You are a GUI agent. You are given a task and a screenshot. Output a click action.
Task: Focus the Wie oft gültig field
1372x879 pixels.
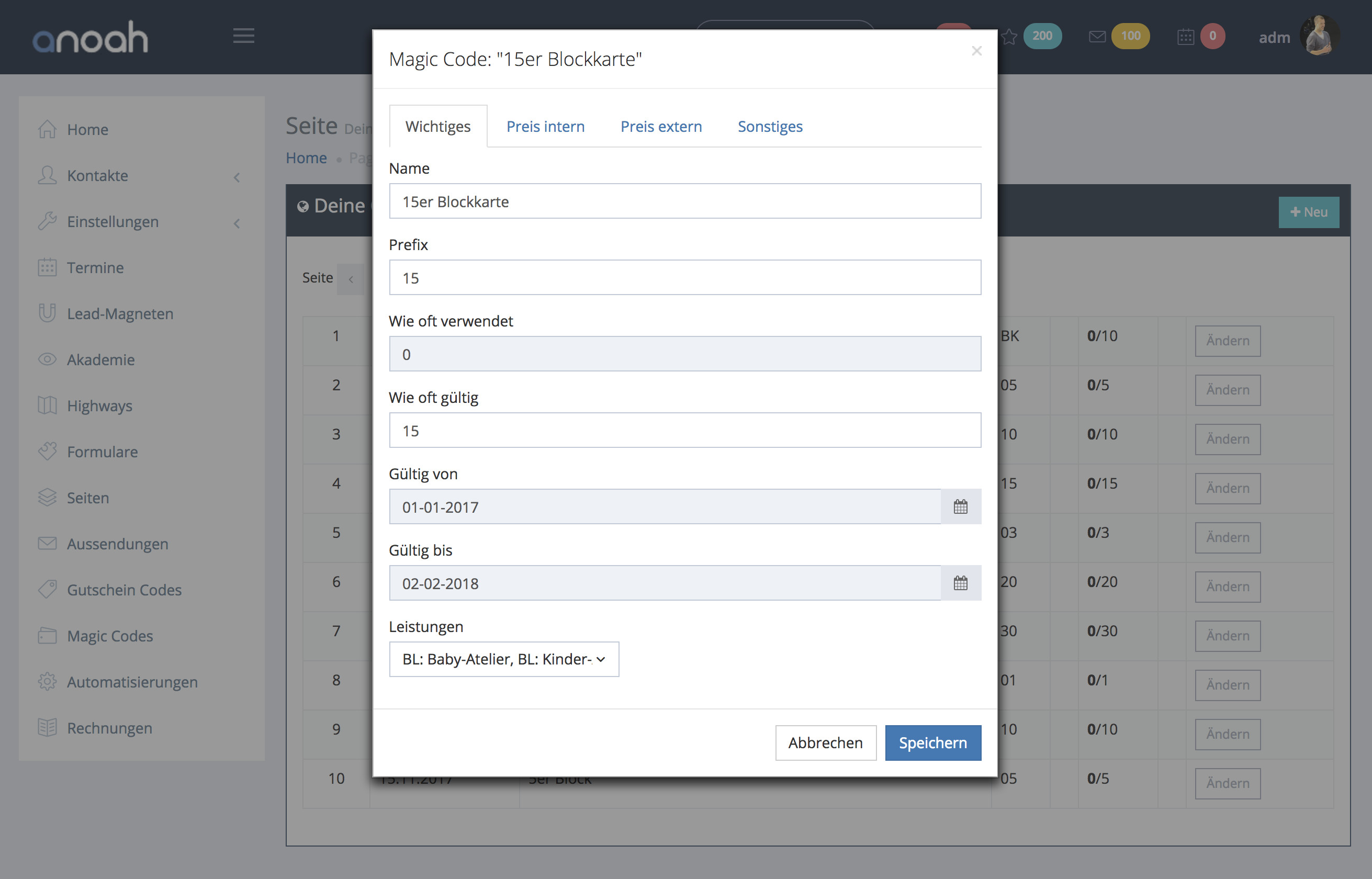click(x=684, y=431)
